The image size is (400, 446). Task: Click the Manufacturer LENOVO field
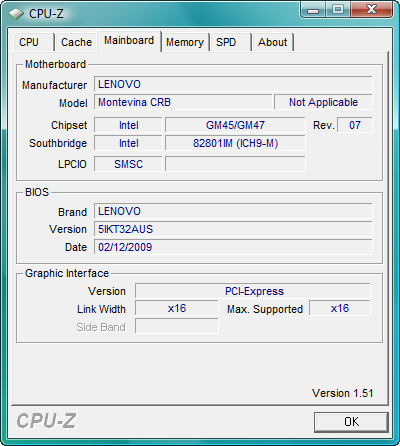[x=233, y=84]
